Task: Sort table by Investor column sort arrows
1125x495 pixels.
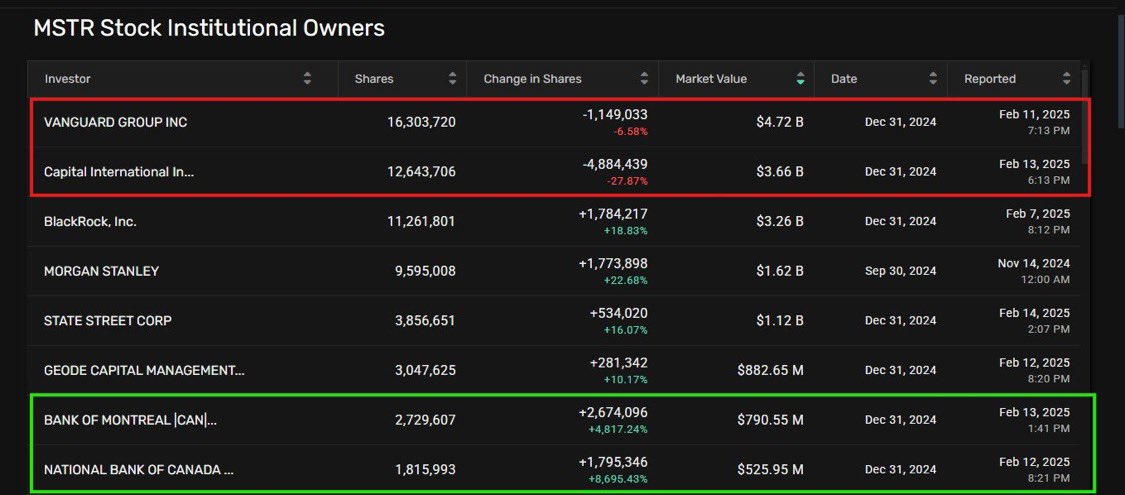Action: pos(307,79)
